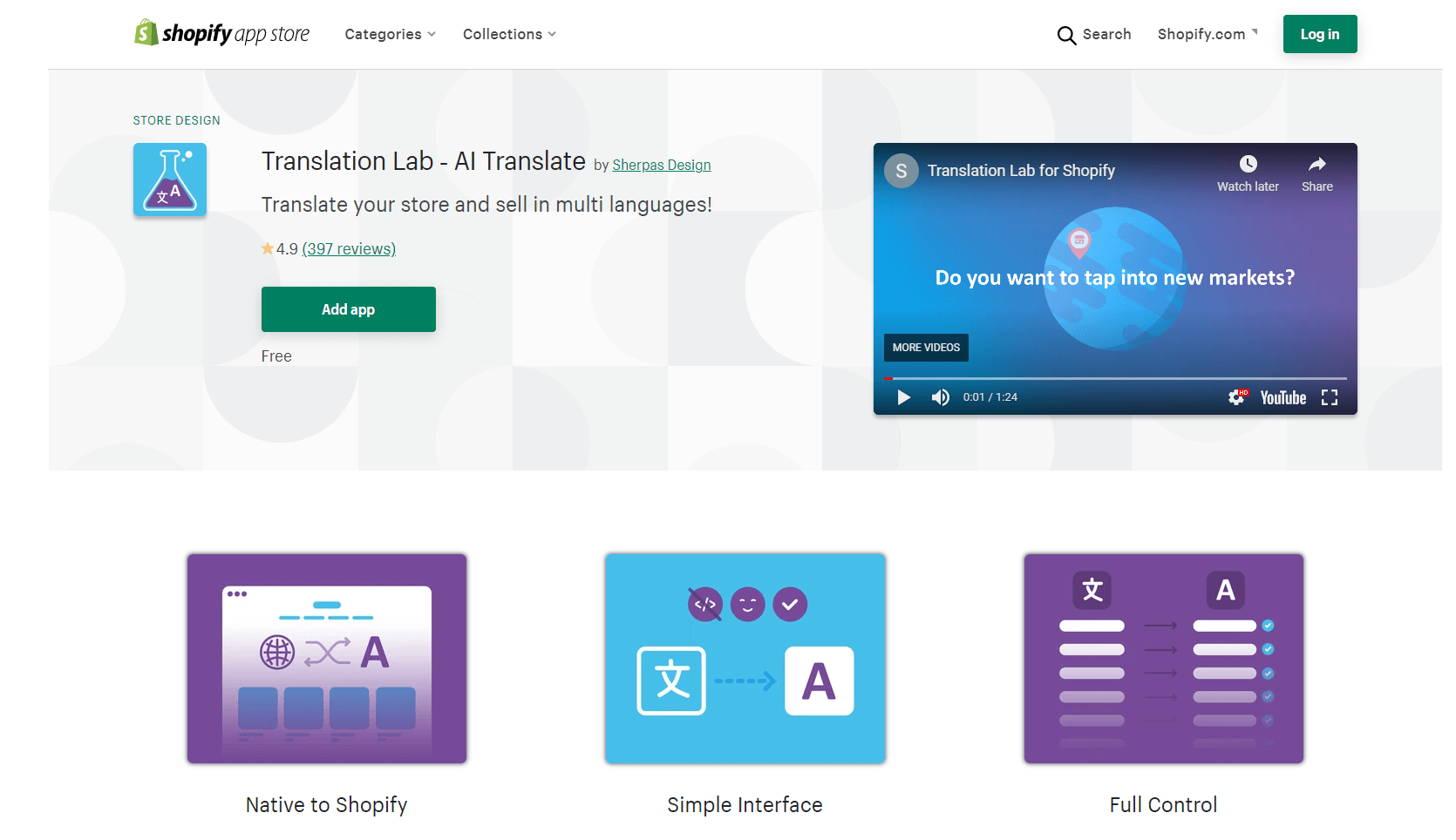Expand the Categories dropdown
Screen dimensions: 1456x840
point(390,34)
